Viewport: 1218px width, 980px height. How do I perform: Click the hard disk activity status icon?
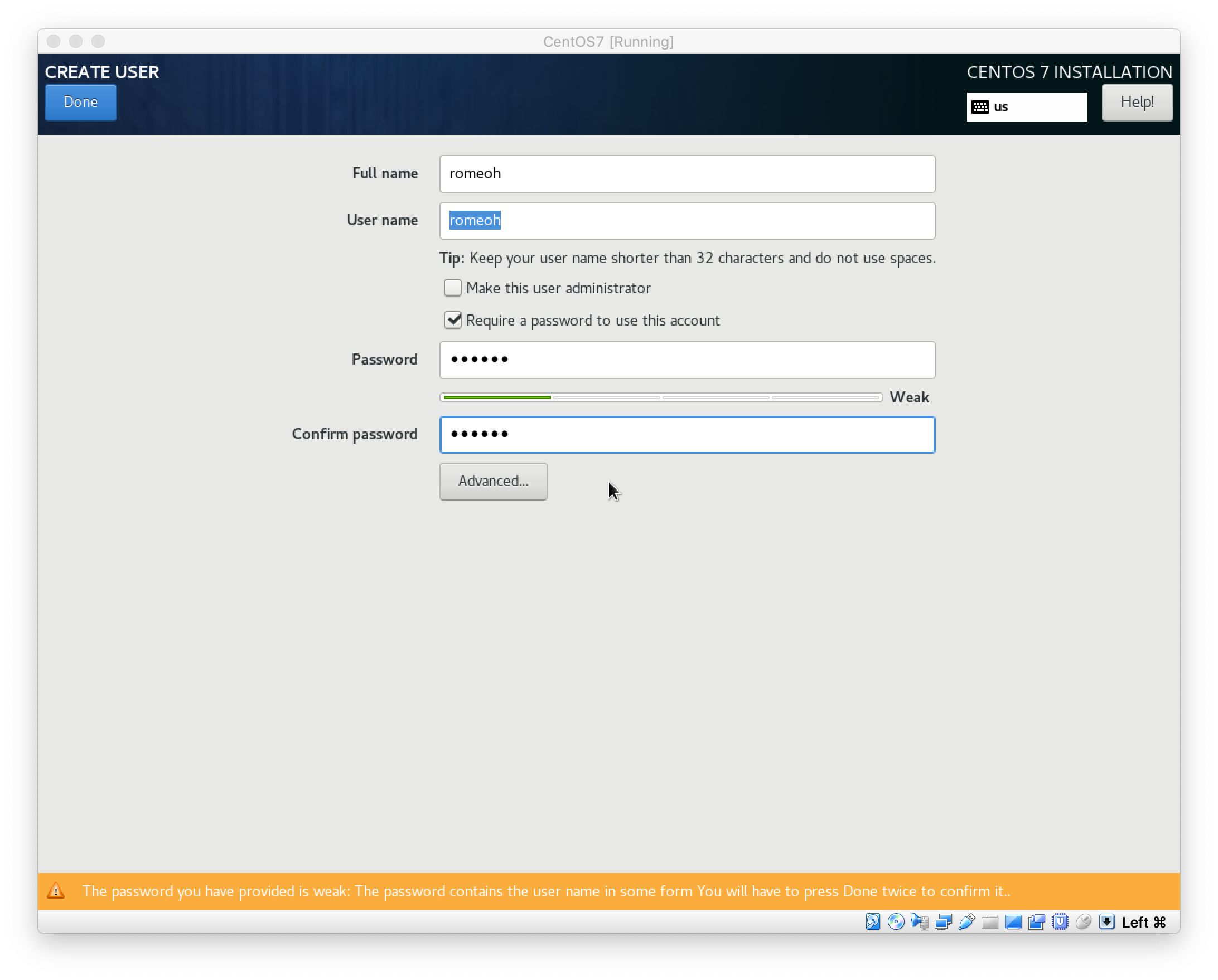[873, 922]
